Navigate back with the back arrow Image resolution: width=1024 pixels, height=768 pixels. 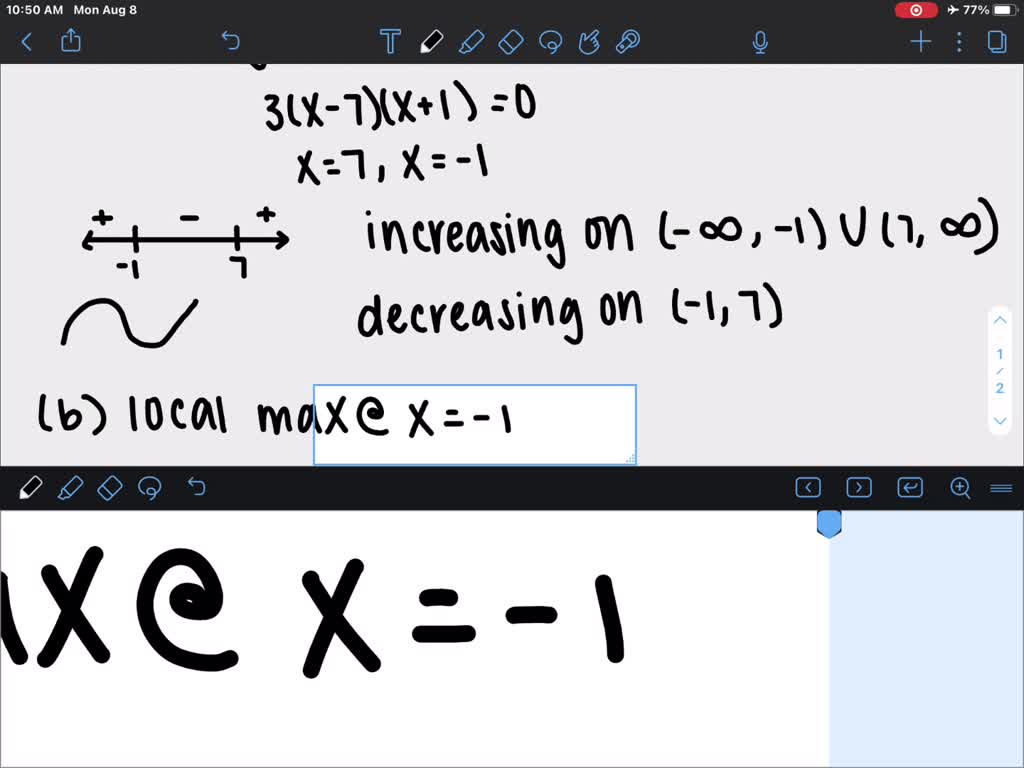click(x=26, y=42)
